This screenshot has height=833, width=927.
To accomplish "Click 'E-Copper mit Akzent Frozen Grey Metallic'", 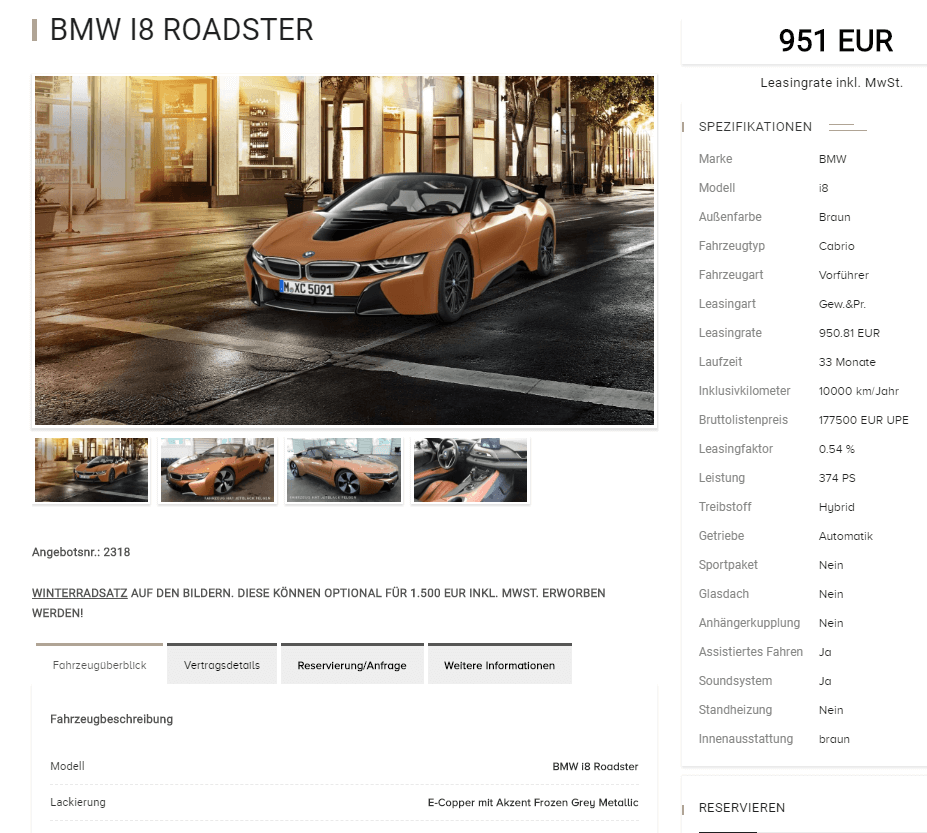I will [533, 802].
